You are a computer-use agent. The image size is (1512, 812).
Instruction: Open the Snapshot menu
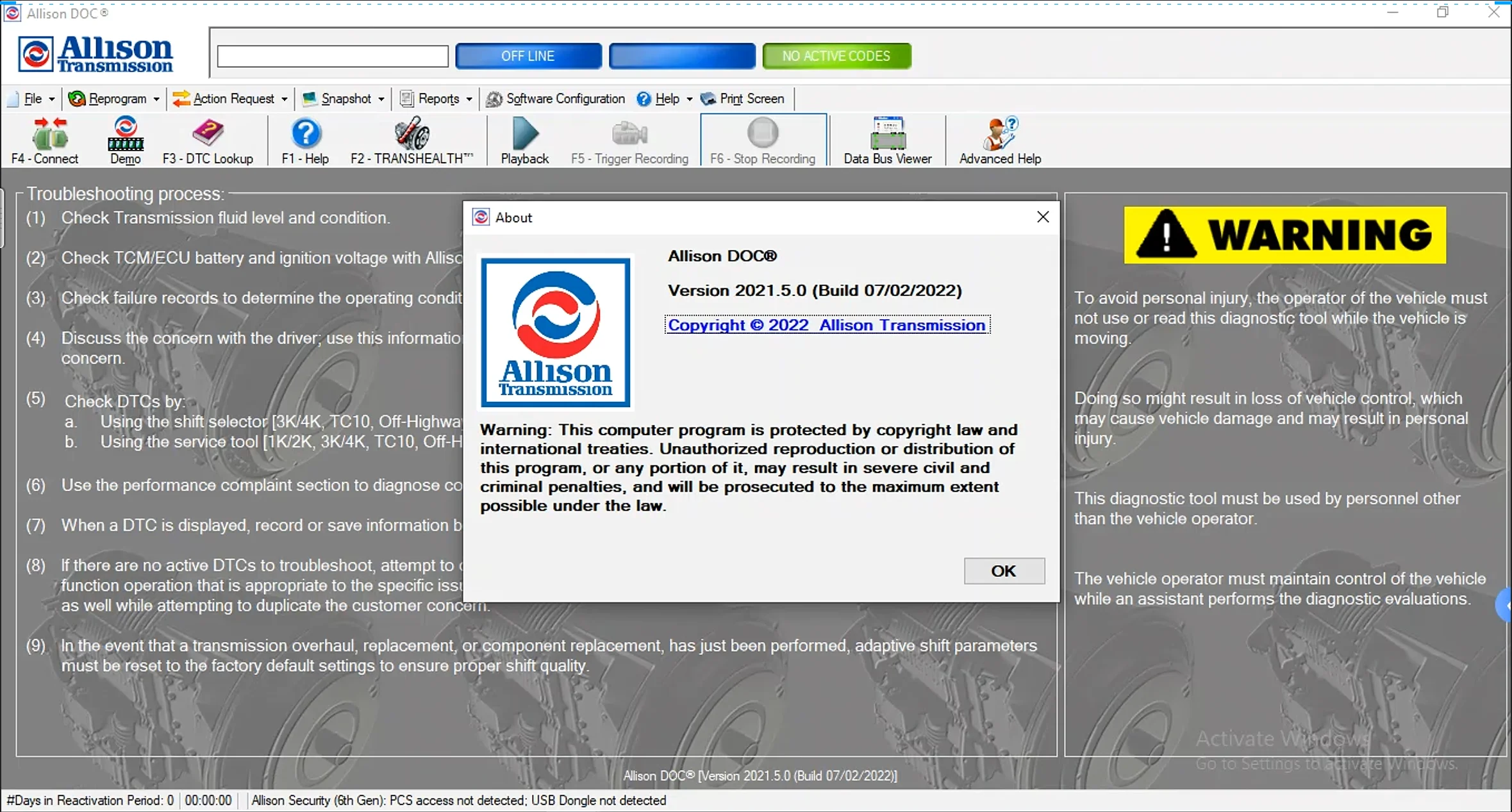344,99
